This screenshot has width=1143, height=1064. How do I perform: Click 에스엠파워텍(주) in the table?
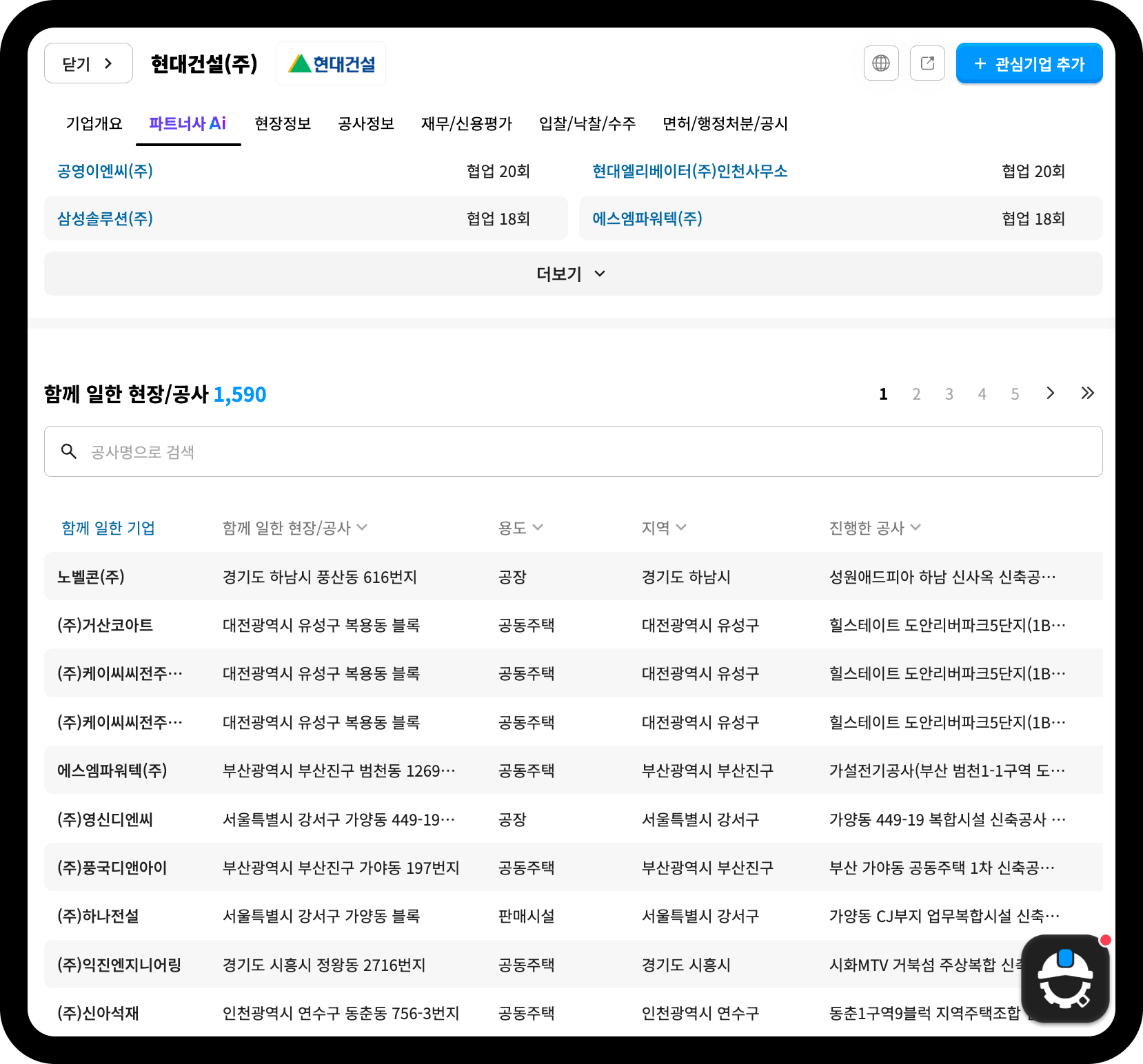112,770
